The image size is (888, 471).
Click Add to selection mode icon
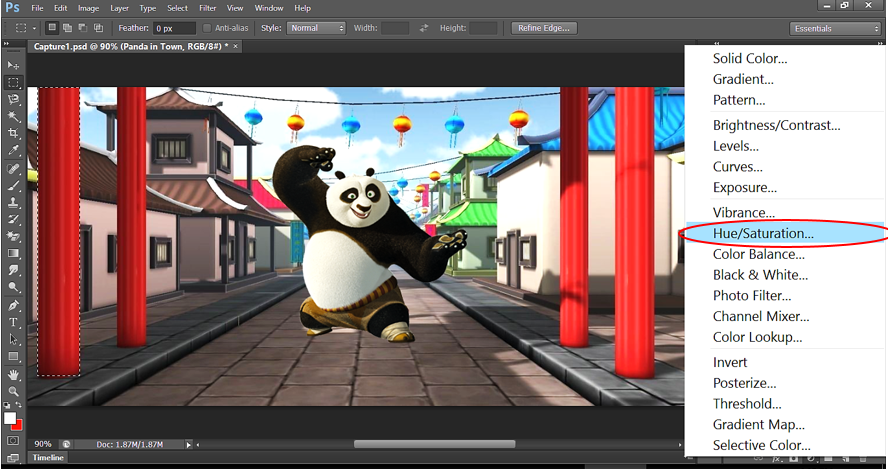click(67, 28)
